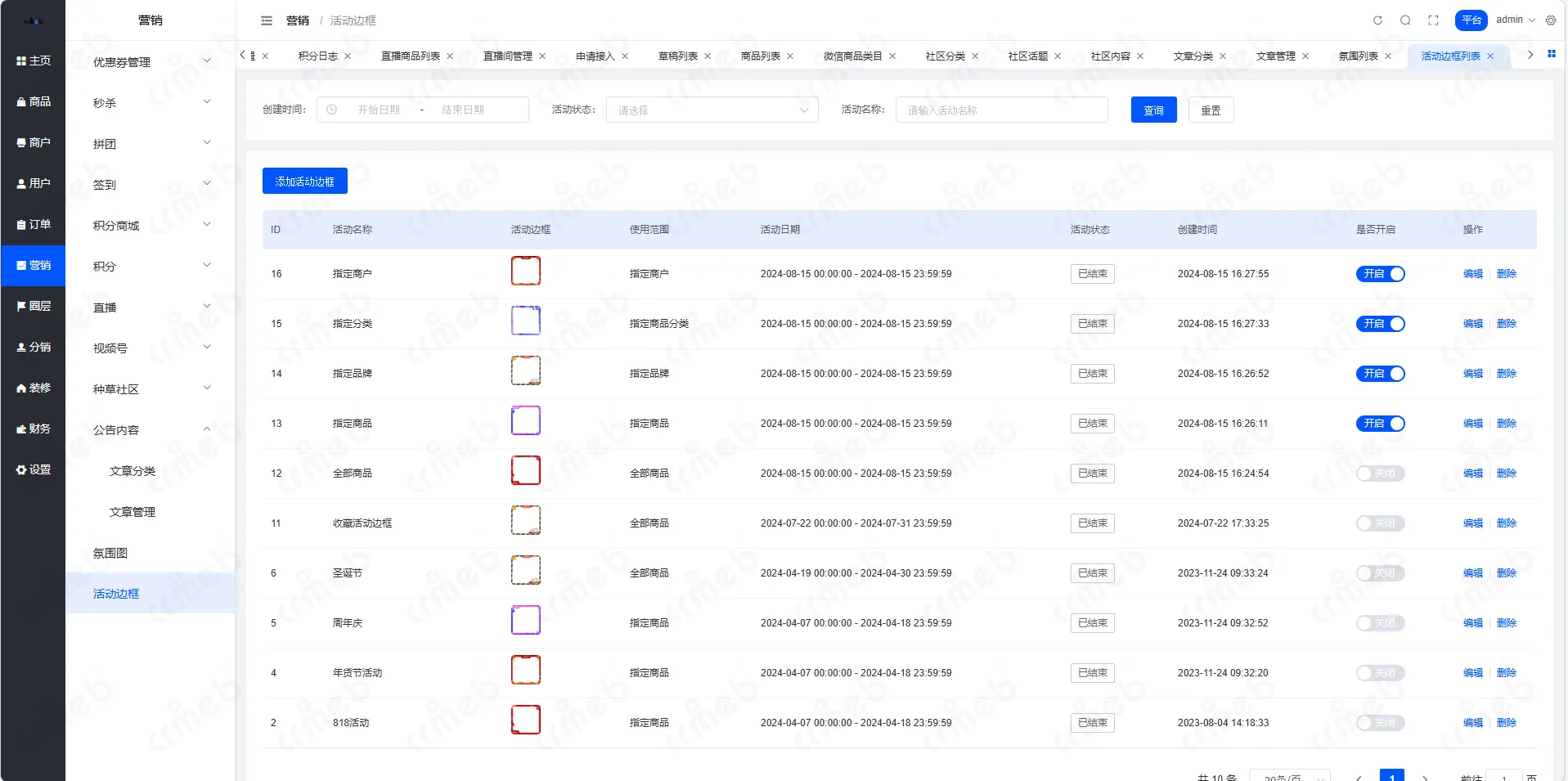
Task: Focus the 活动名称 input field
Action: click(1001, 110)
